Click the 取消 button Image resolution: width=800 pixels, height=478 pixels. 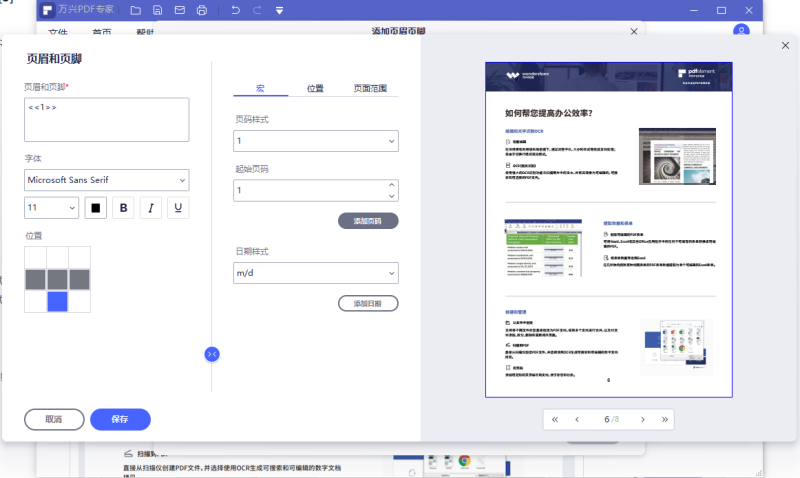(54, 419)
